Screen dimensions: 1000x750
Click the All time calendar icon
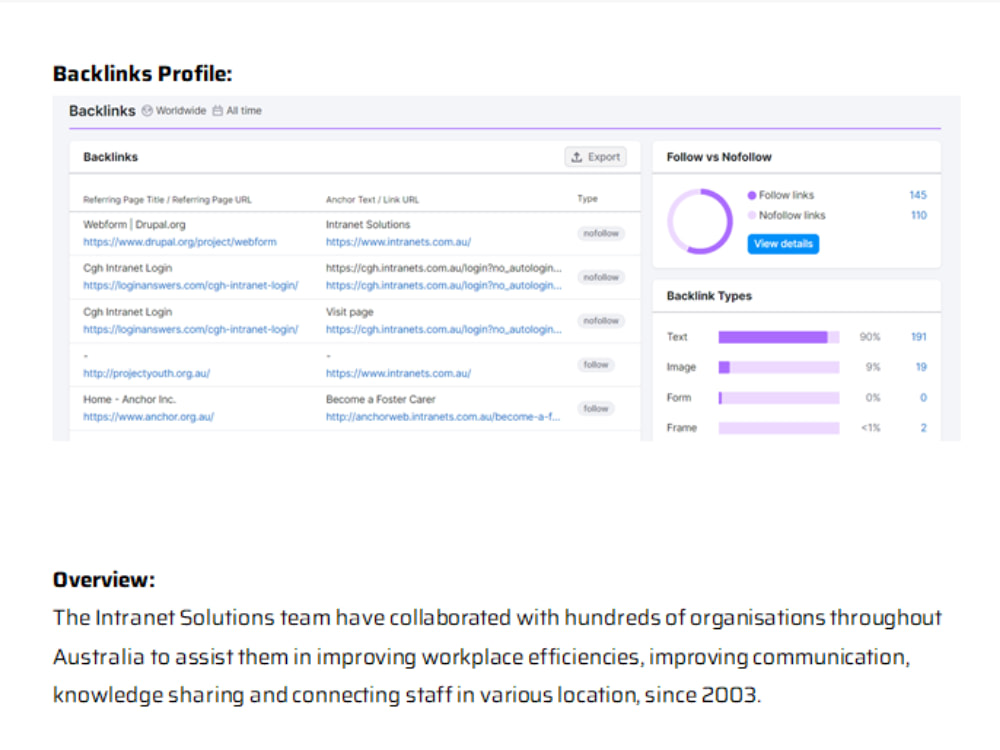218,111
